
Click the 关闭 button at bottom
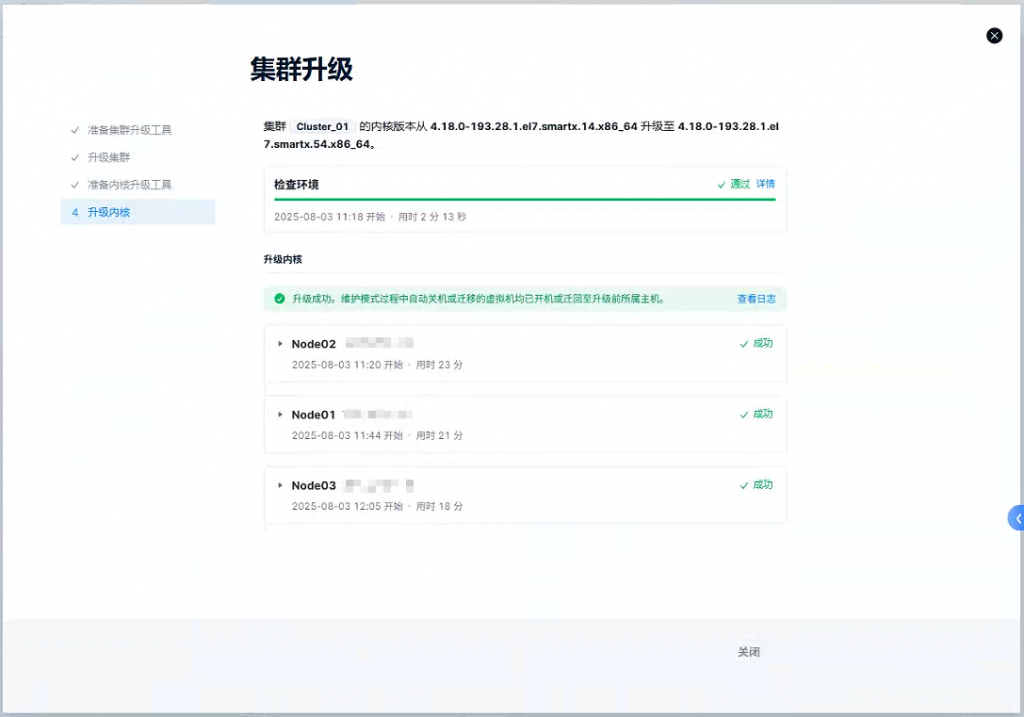pos(749,652)
